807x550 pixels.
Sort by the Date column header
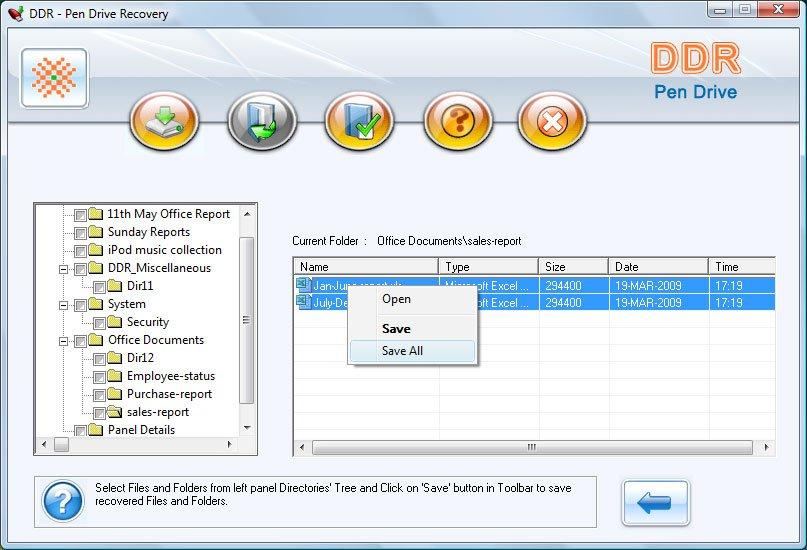coord(658,267)
